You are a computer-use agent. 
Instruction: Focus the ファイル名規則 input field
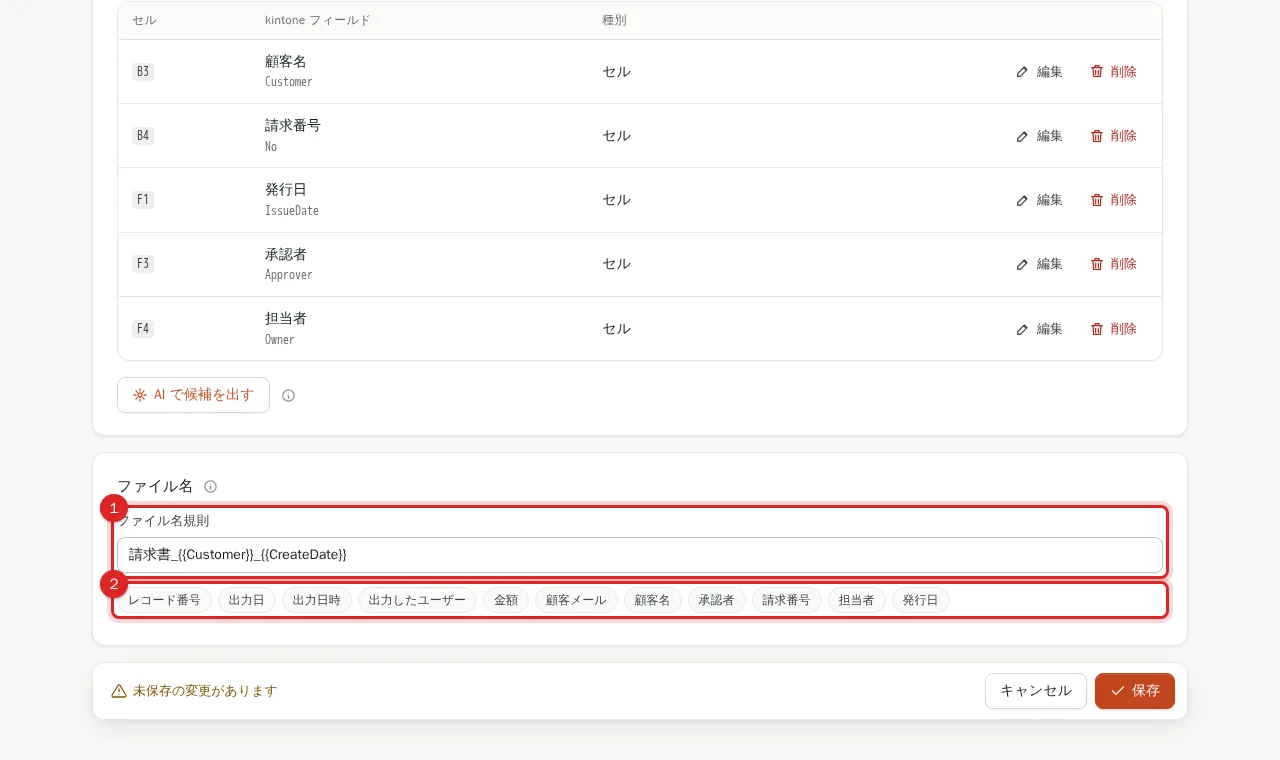point(640,555)
